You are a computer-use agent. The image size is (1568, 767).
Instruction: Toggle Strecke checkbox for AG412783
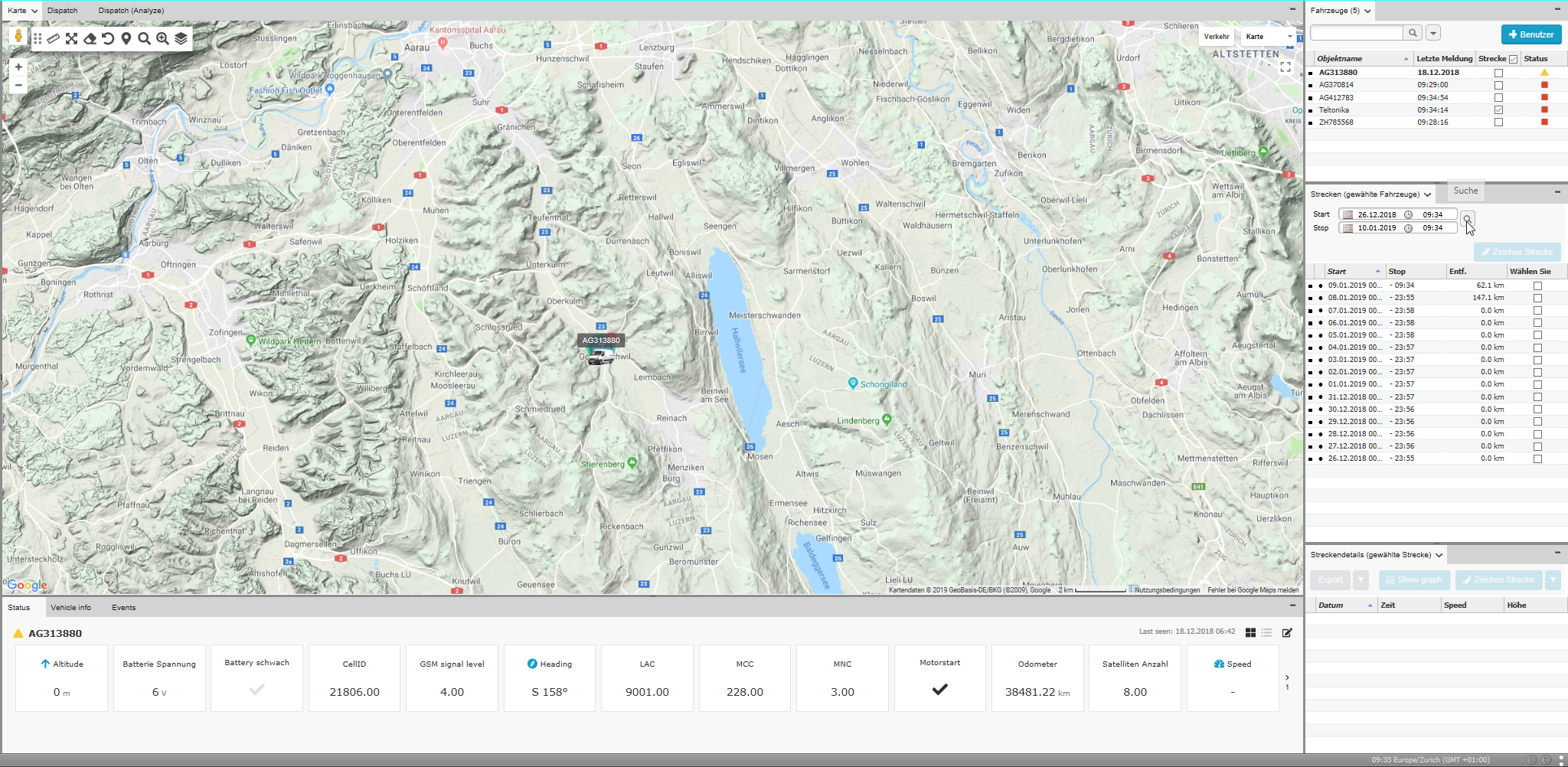[1498, 98]
